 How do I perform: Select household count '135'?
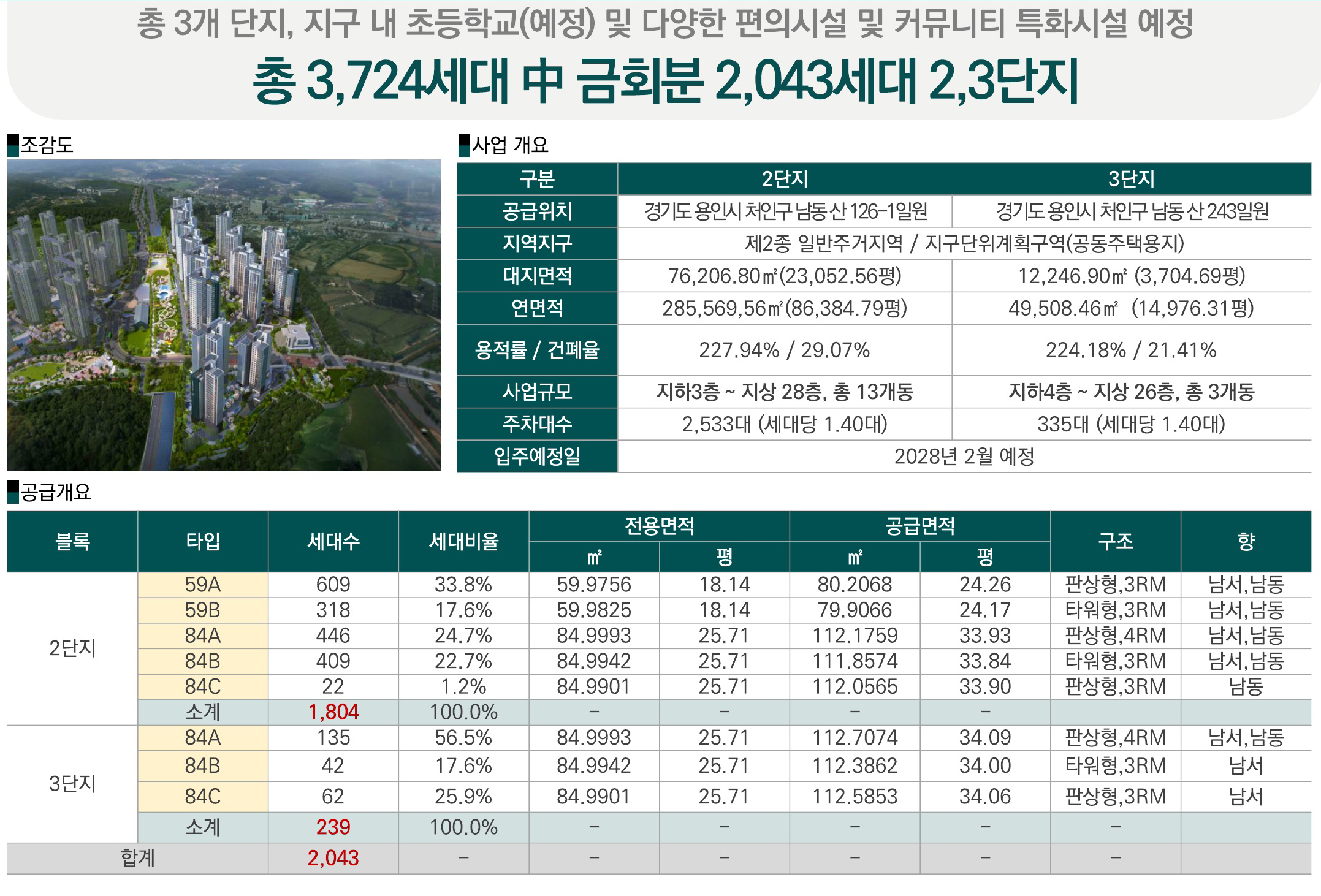(x=333, y=738)
